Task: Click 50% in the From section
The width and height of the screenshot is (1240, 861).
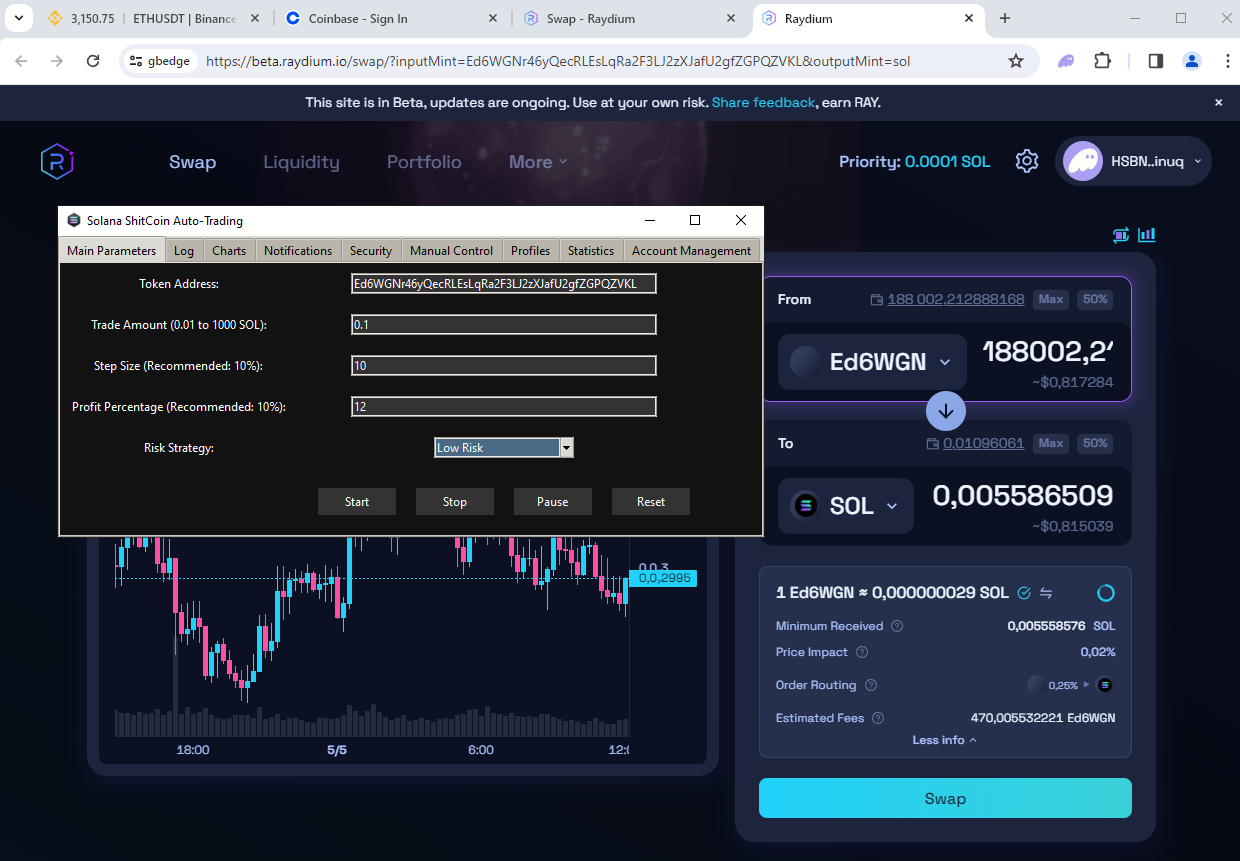Action: click(x=1095, y=299)
